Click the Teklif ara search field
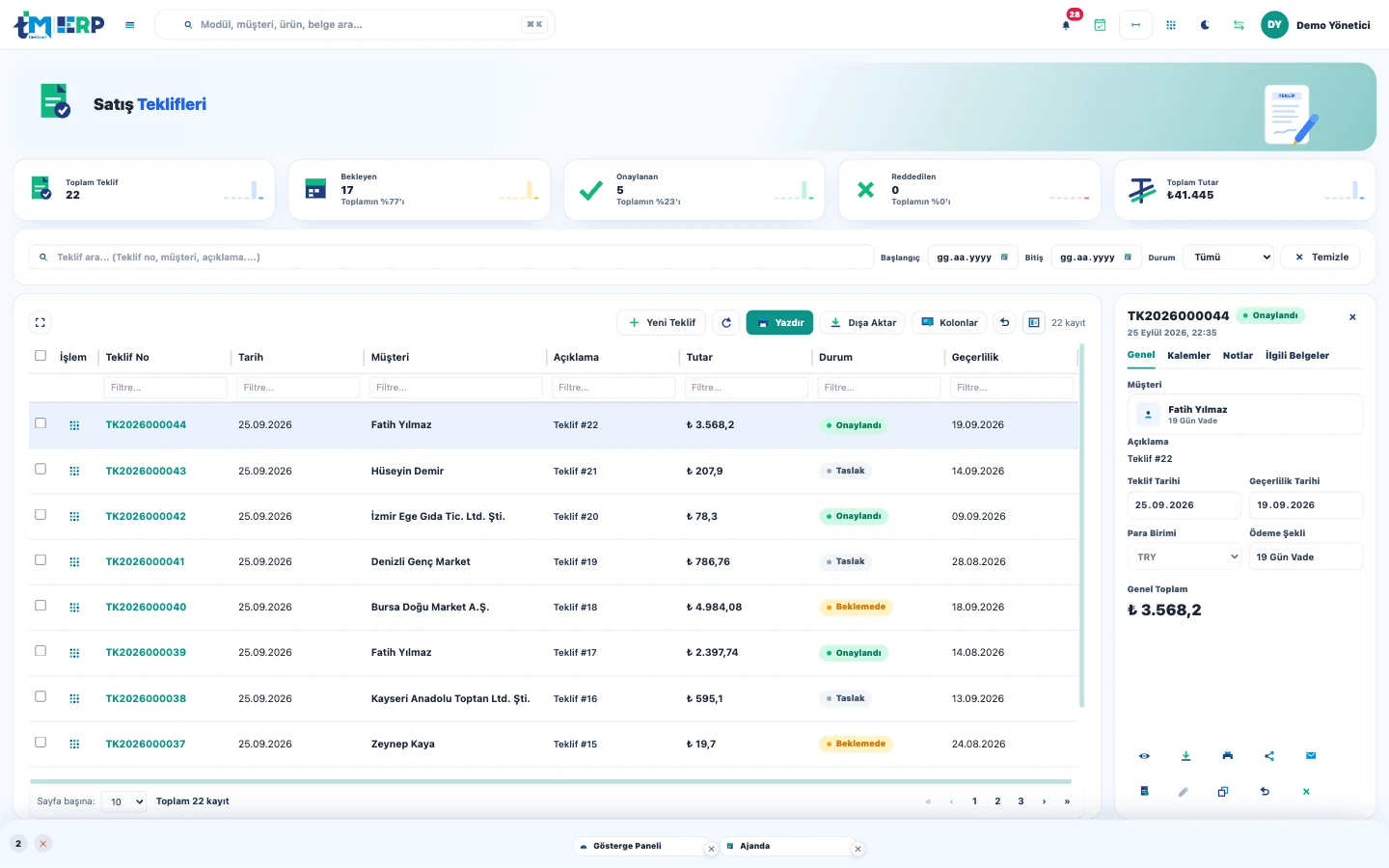Viewport: 1389px width, 868px height. [450, 258]
